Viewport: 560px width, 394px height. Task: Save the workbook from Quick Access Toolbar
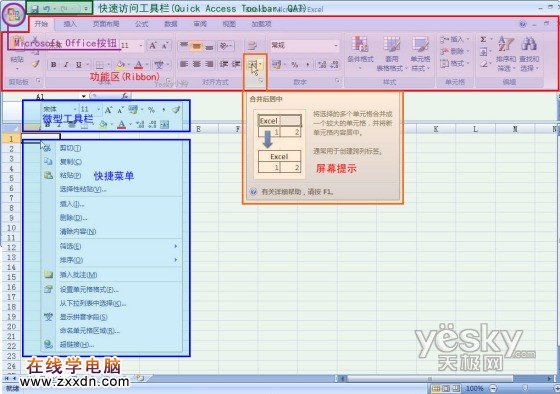(35, 9)
